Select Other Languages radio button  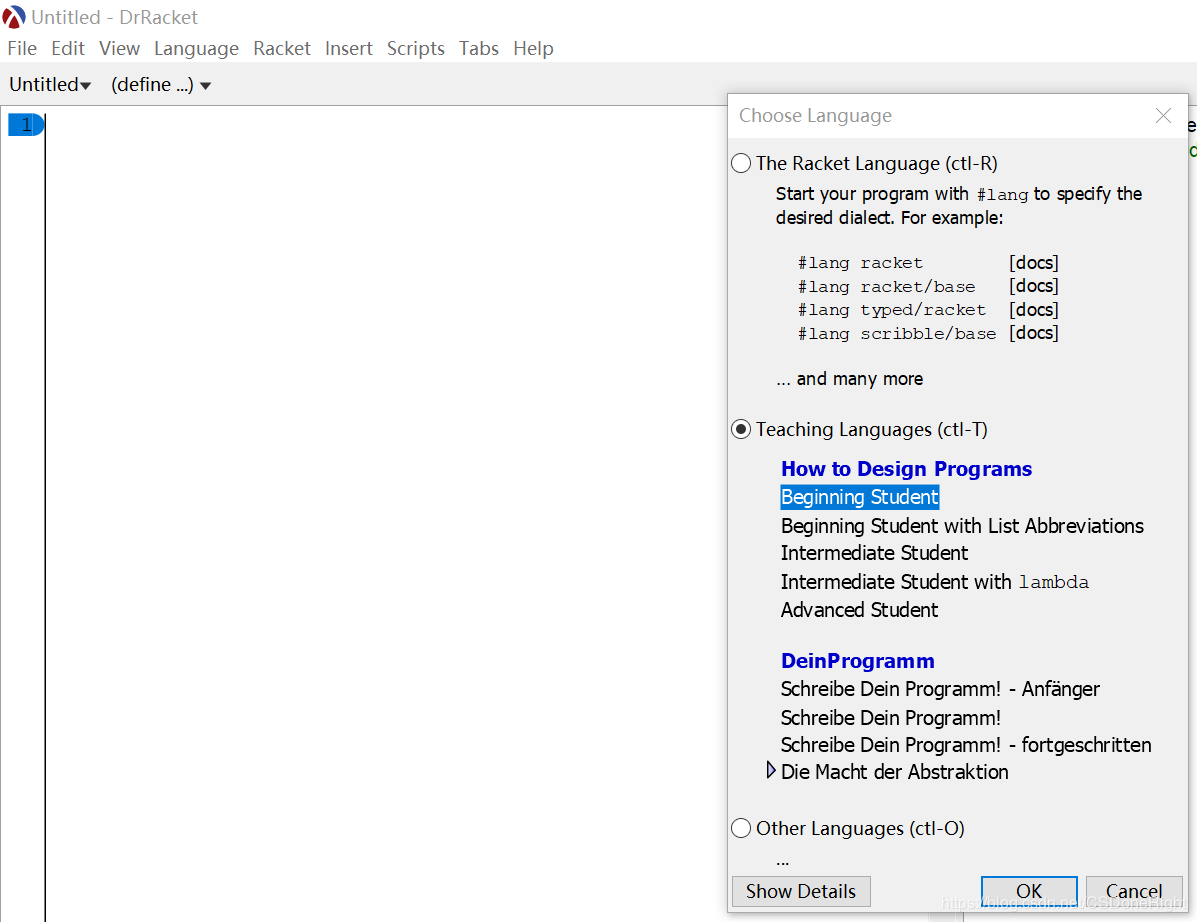(x=740, y=828)
